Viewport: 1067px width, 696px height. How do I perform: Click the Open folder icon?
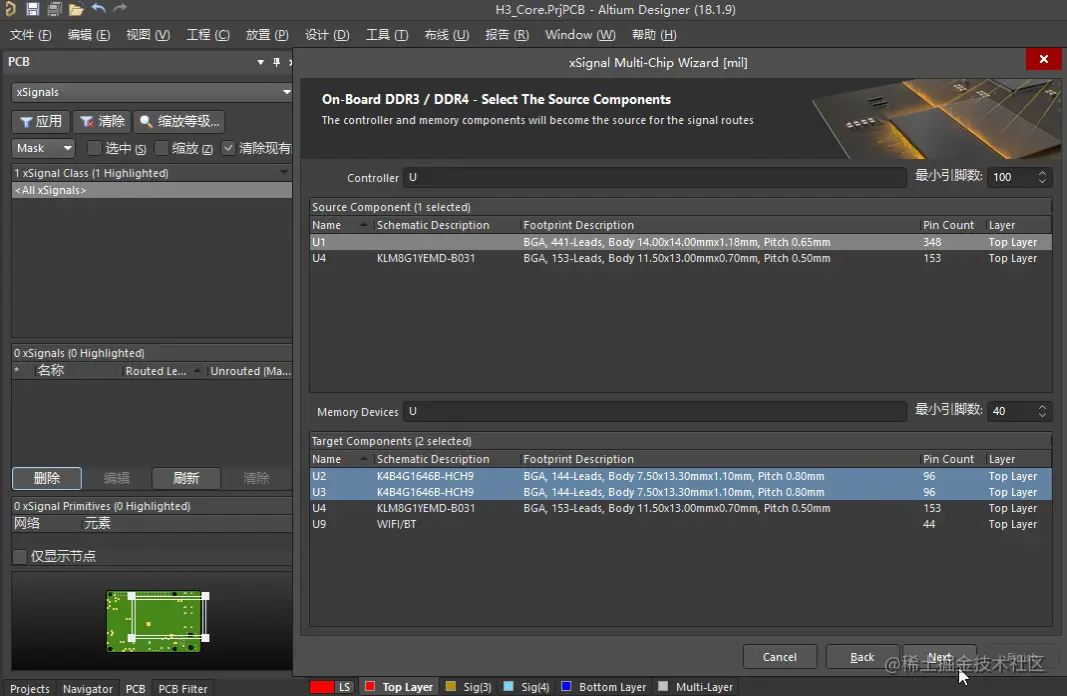point(76,9)
